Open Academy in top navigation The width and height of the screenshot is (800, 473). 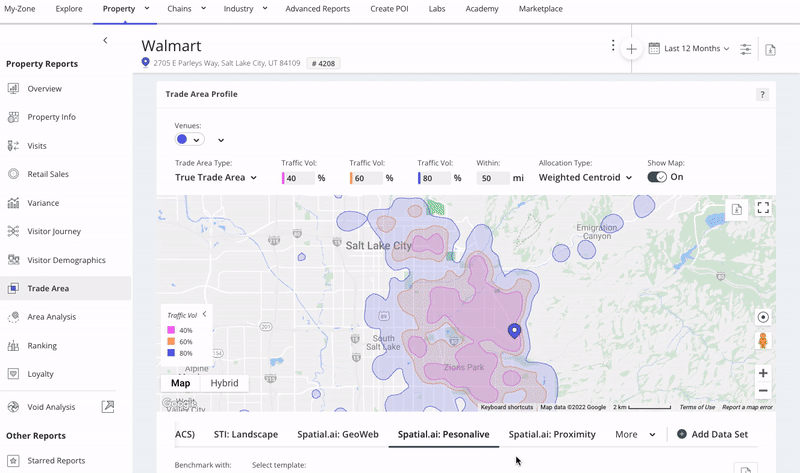click(482, 9)
